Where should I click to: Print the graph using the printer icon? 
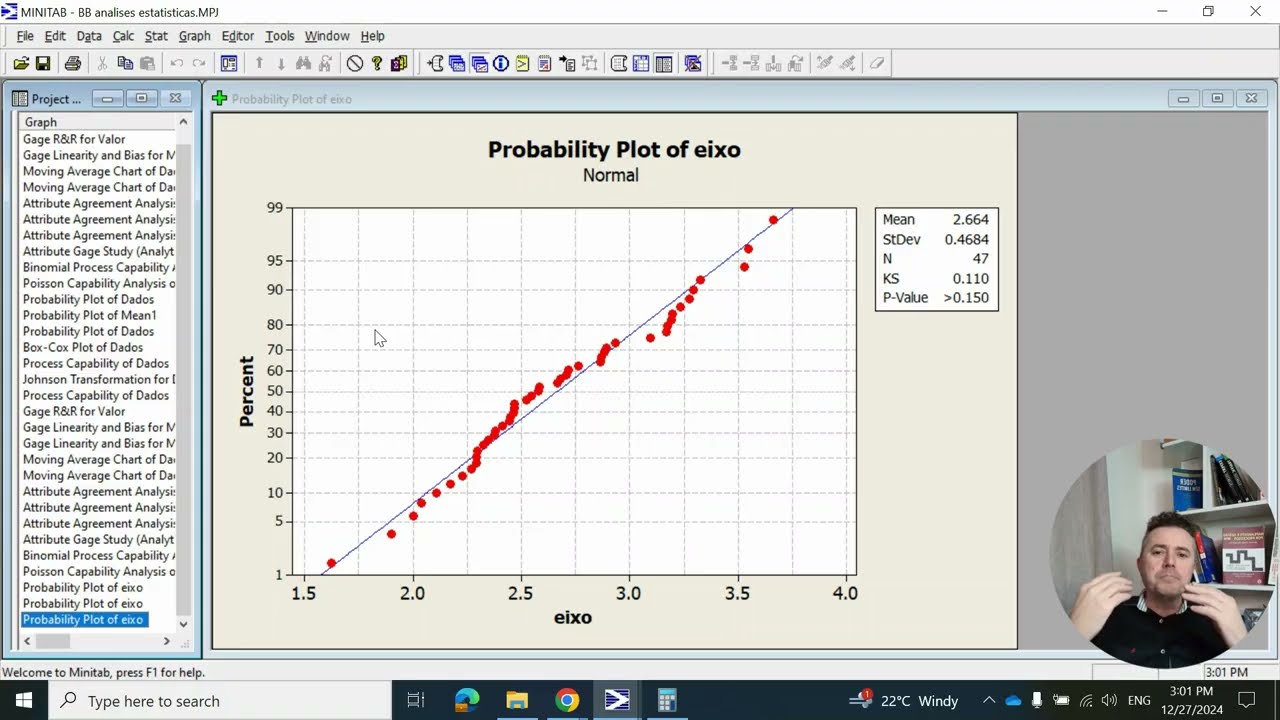pyautogui.click(x=73, y=63)
